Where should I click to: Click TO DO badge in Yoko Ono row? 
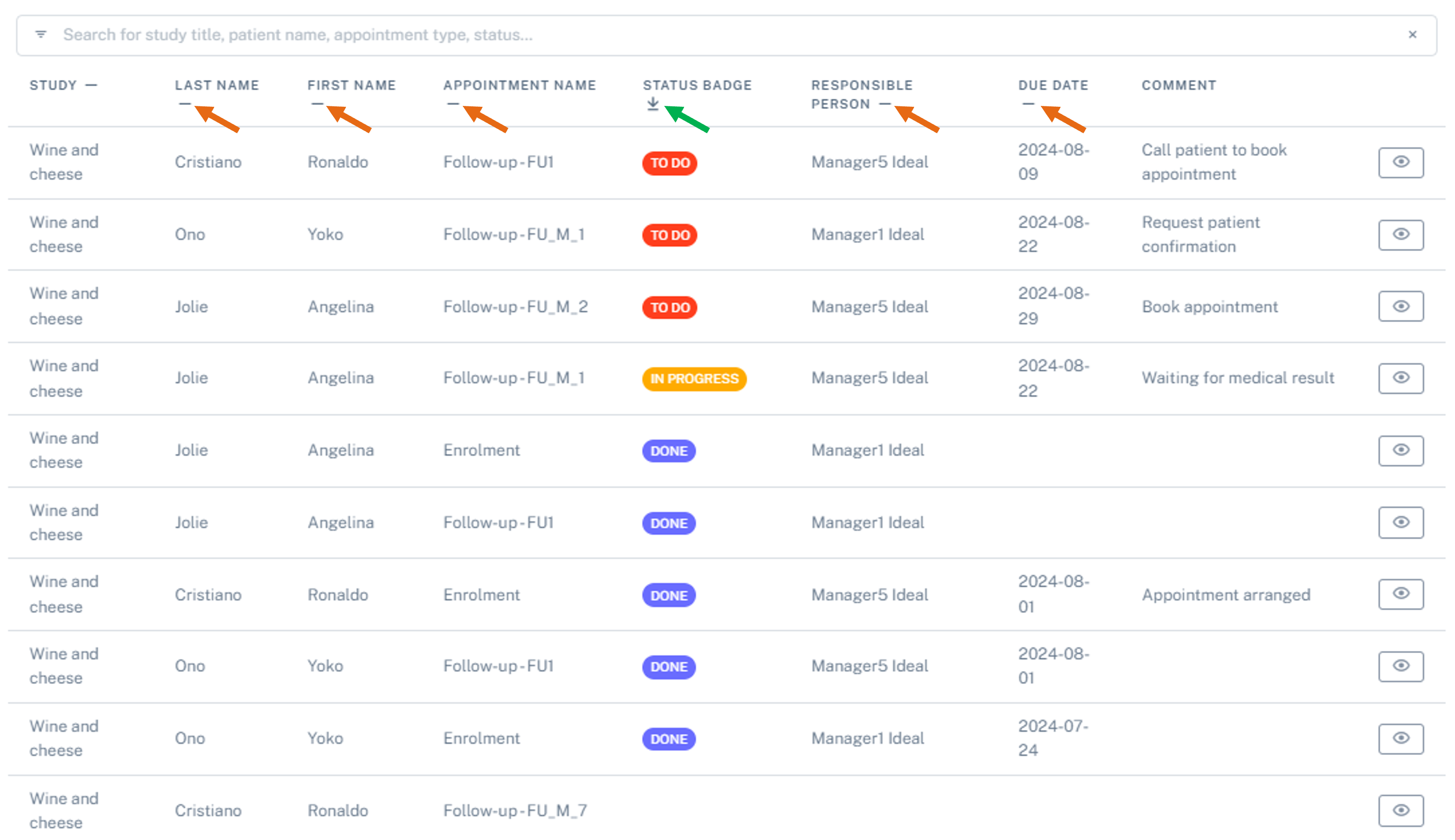click(x=669, y=236)
